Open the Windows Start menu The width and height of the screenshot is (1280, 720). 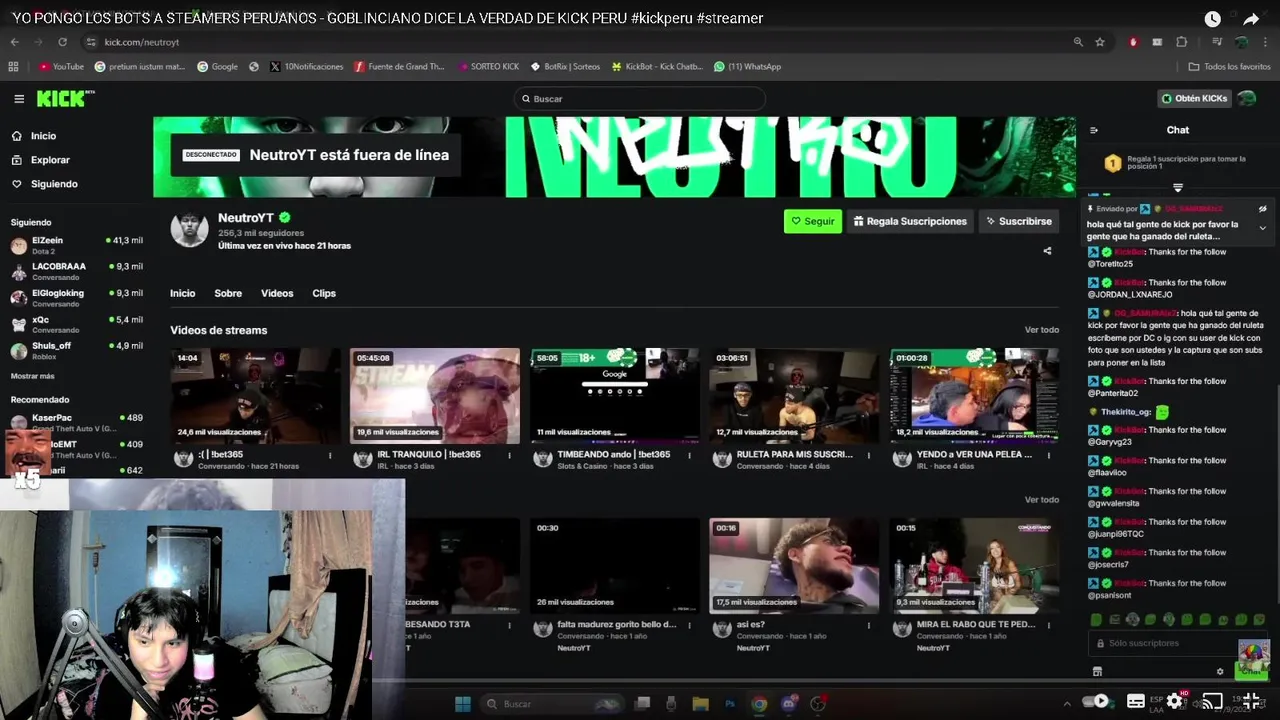(x=463, y=703)
